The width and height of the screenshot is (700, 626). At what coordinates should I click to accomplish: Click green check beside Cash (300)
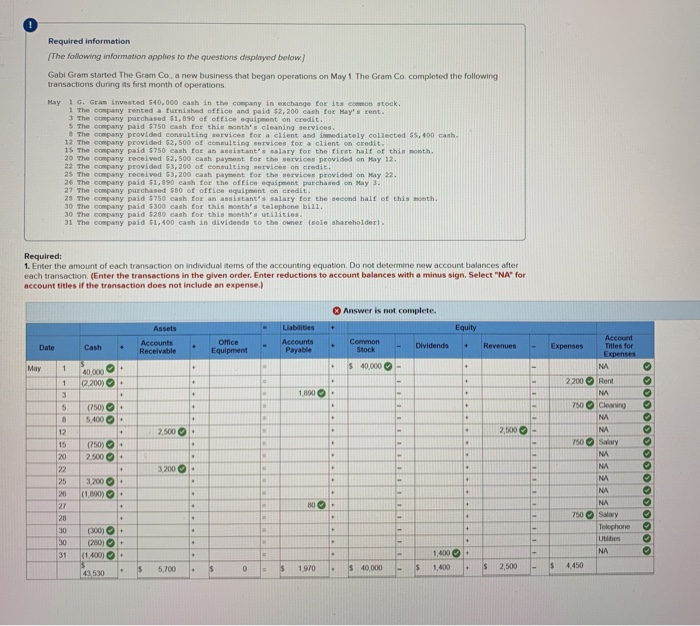point(110,531)
